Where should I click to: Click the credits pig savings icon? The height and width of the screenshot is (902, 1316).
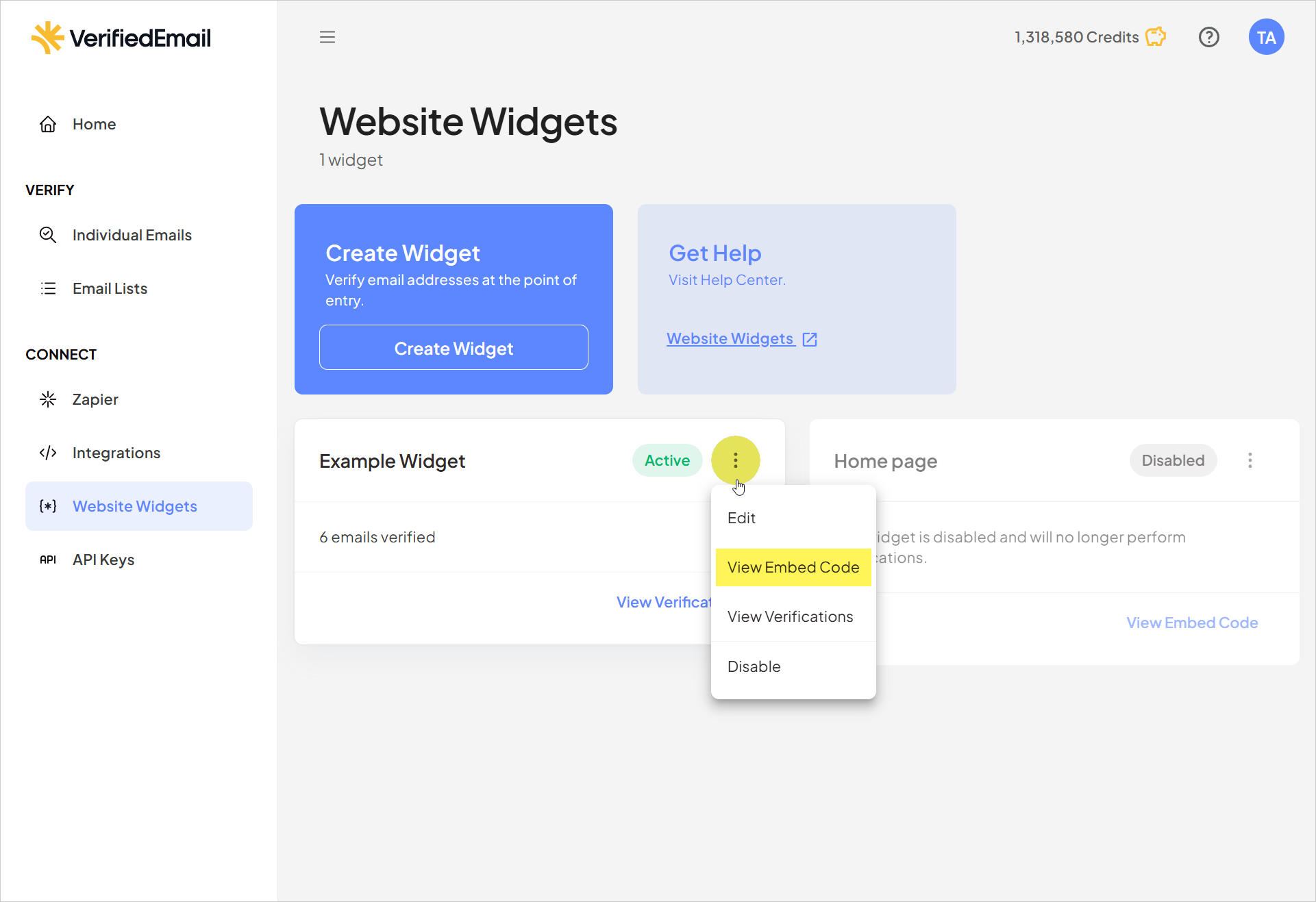1156,36
